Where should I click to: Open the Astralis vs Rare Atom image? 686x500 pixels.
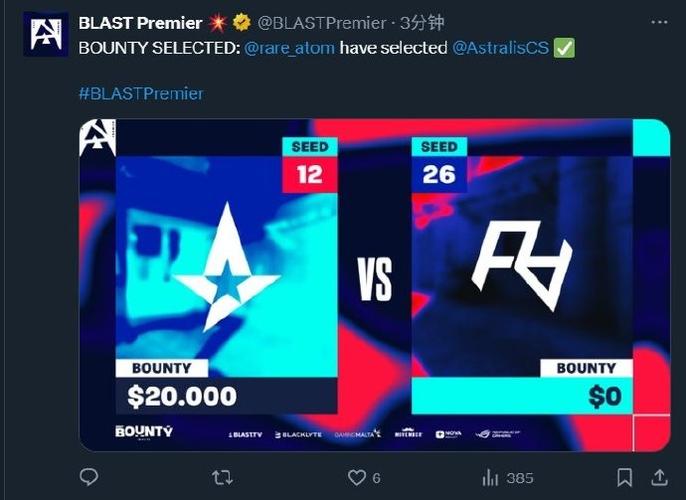coord(374,285)
